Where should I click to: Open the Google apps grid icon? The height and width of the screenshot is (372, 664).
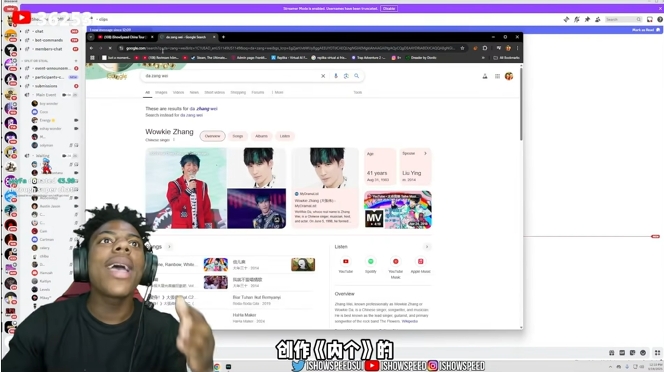[497, 76]
